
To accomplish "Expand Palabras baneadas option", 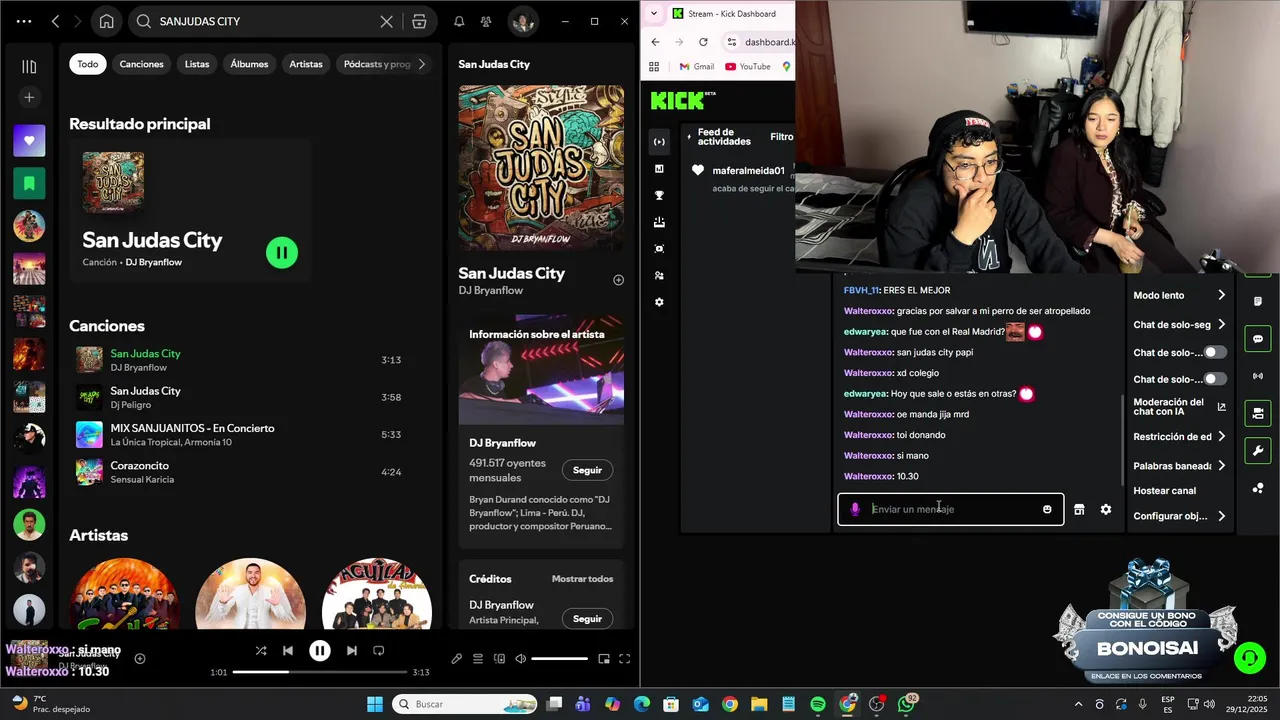I will tap(1179, 466).
